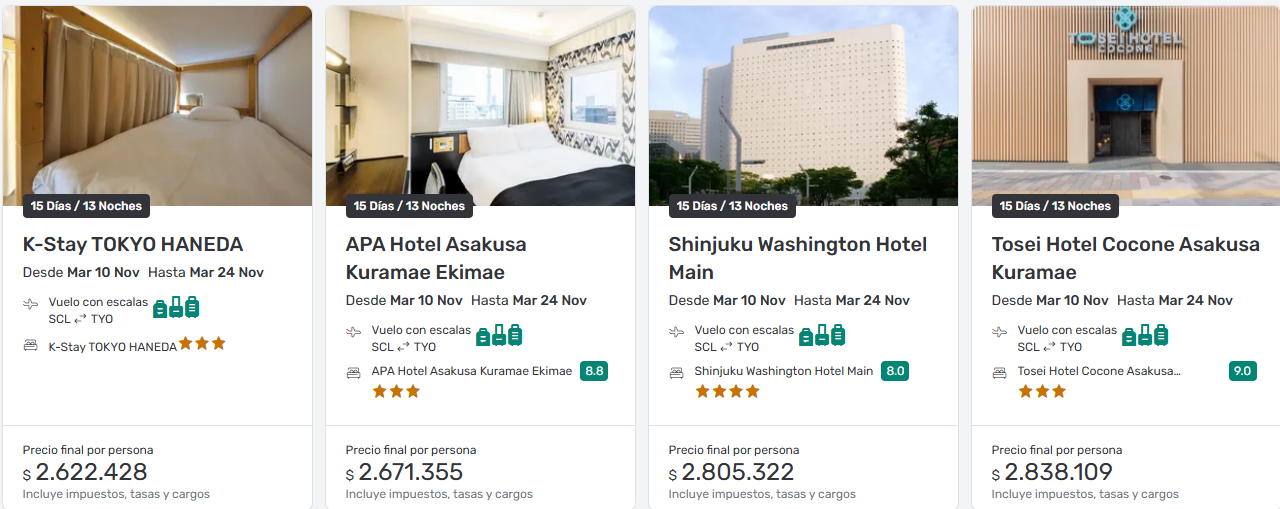Click luggage icons on APA Hotel card

point(499,335)
